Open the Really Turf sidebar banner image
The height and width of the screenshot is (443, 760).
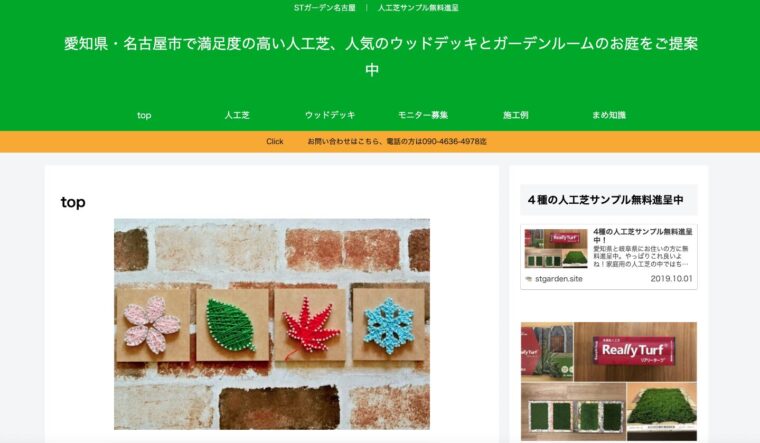click(x=609, y=381)
